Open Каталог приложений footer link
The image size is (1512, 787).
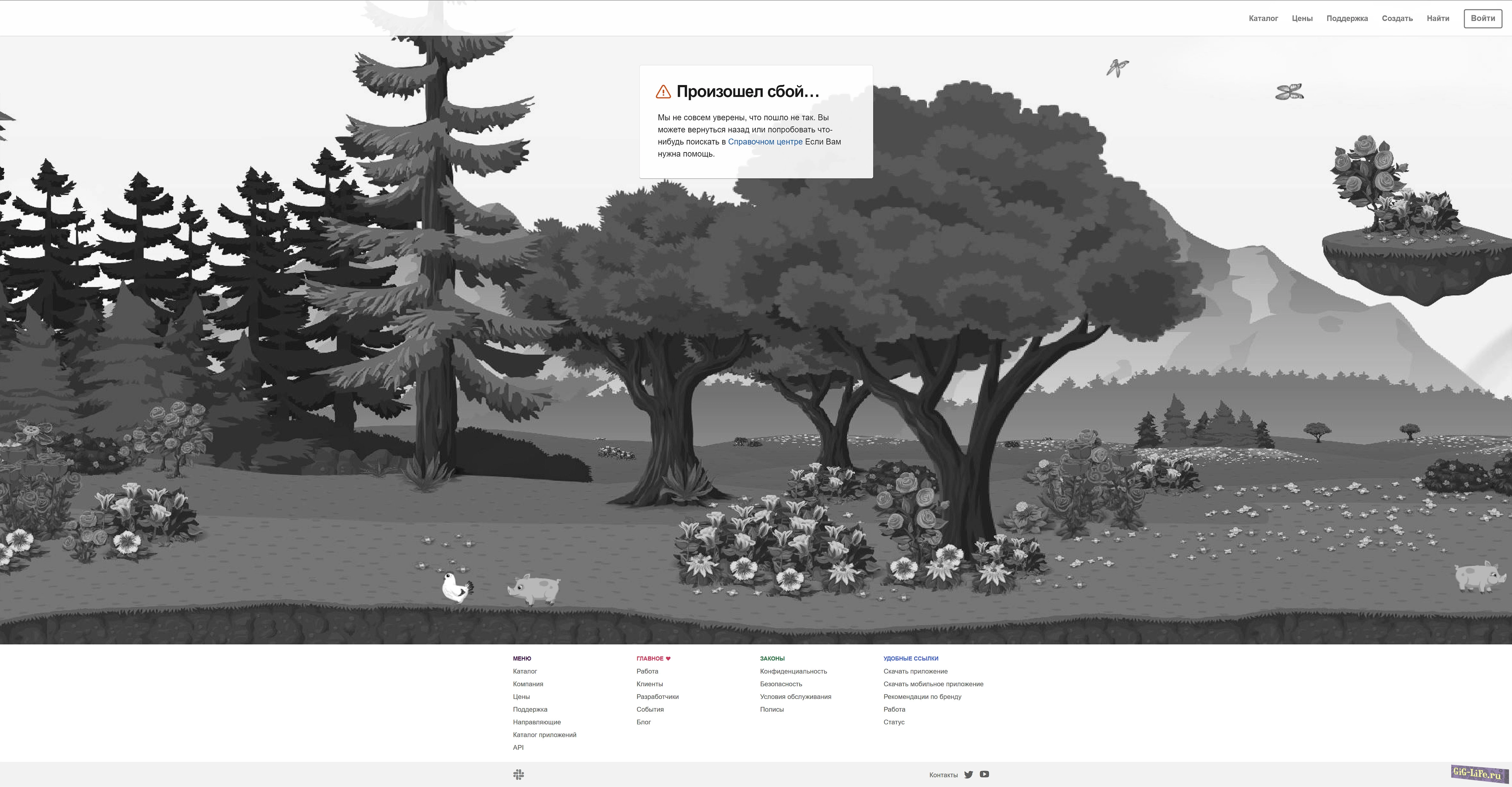point(544,734)
